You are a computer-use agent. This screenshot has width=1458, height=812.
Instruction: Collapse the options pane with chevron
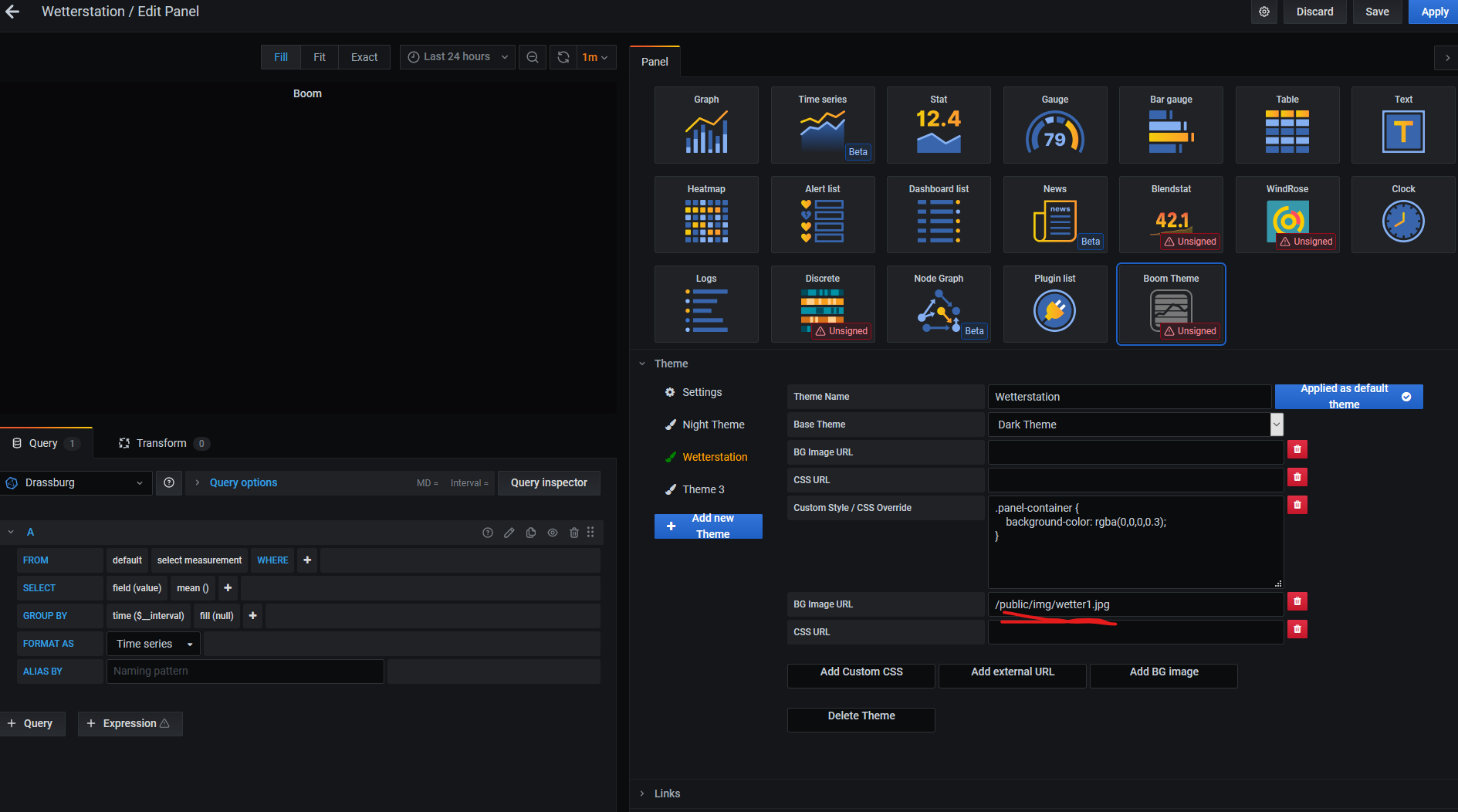click(1446, 58)
